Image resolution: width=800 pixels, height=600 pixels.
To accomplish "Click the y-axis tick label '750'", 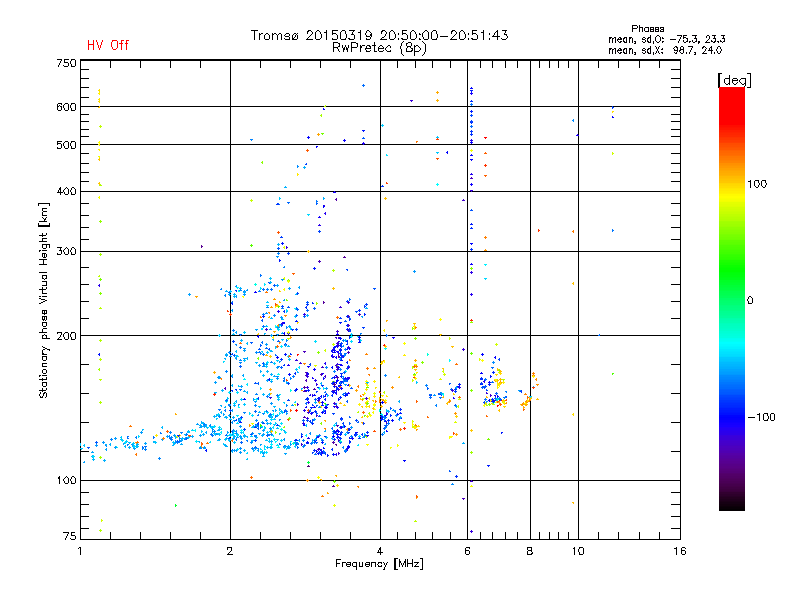I will pos(66,64).
